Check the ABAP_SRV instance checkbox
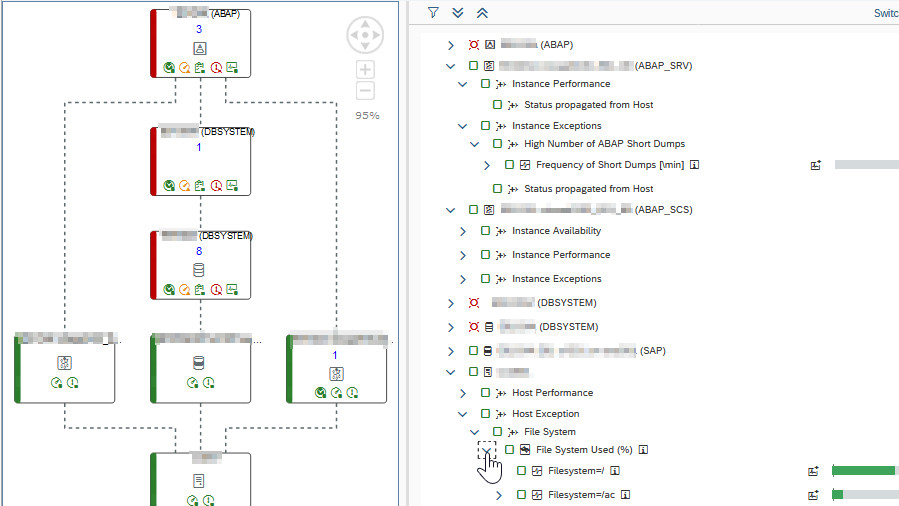 pos(474,66)
